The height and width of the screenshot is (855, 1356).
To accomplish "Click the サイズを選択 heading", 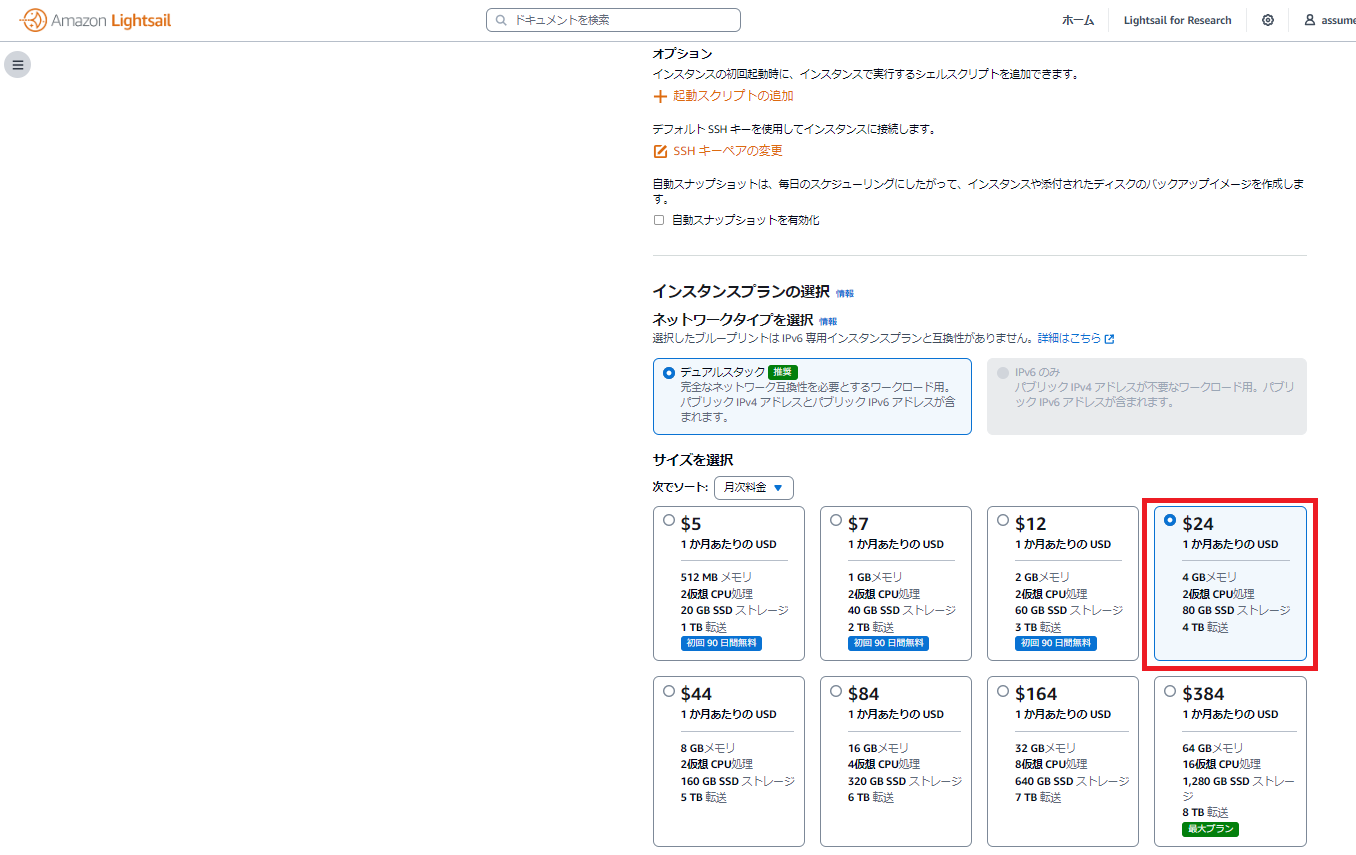I will pyautogui.click(x=693, y=460).
